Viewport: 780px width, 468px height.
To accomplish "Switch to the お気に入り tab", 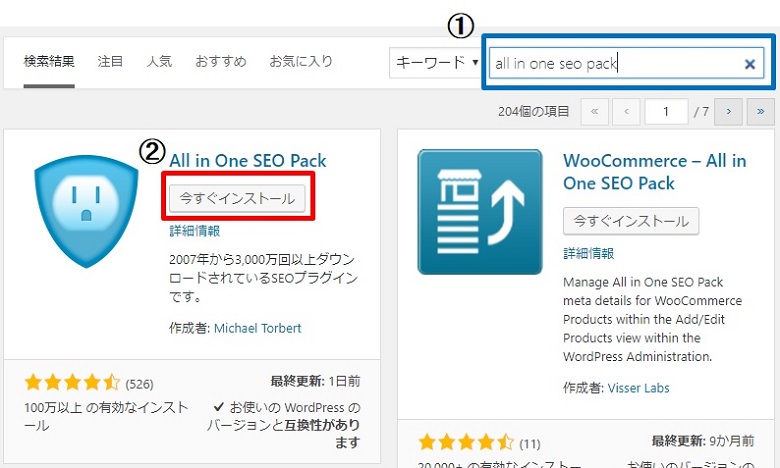I will point(301,62).
